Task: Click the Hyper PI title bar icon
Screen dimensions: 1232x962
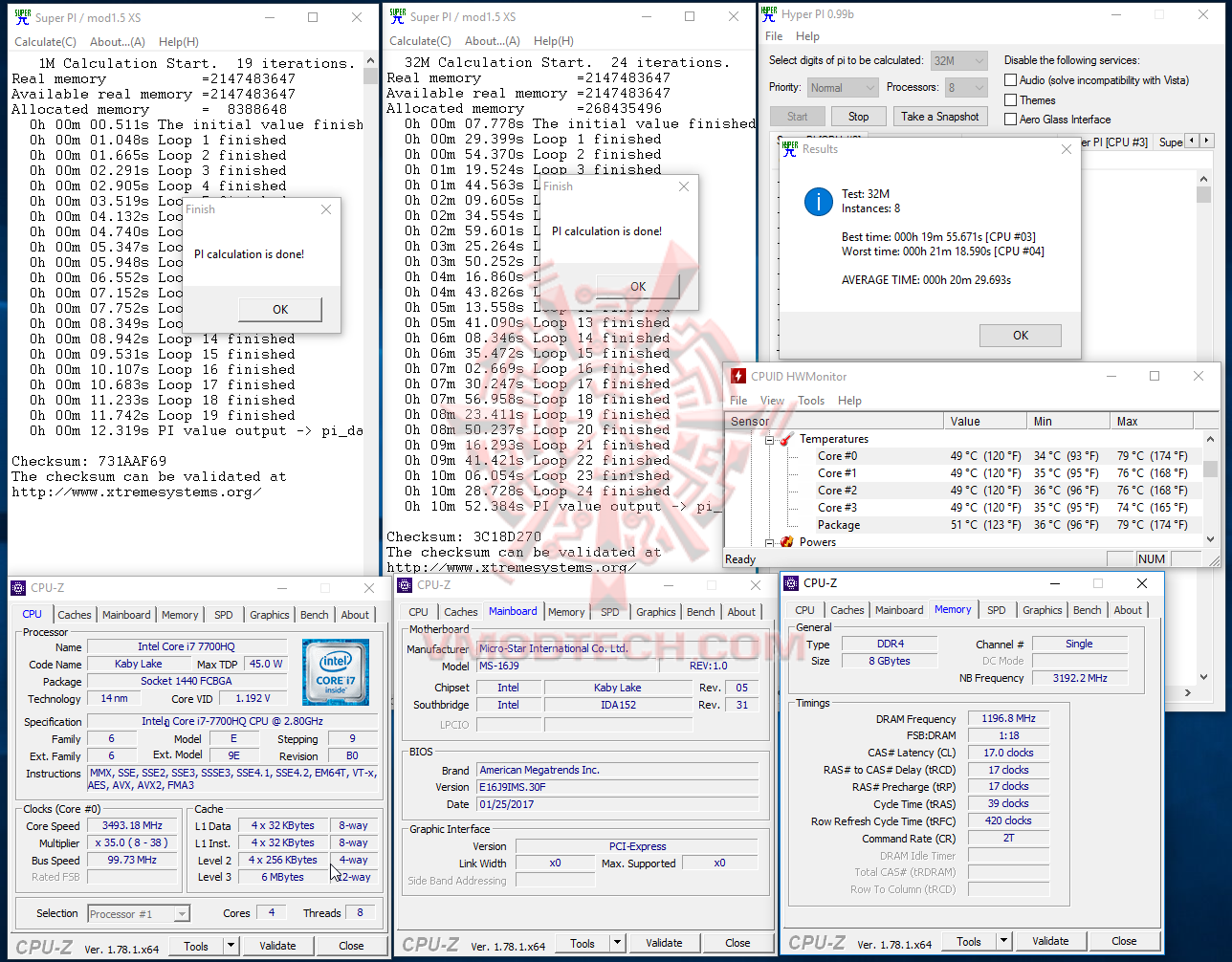Action: tap(770, 13)
